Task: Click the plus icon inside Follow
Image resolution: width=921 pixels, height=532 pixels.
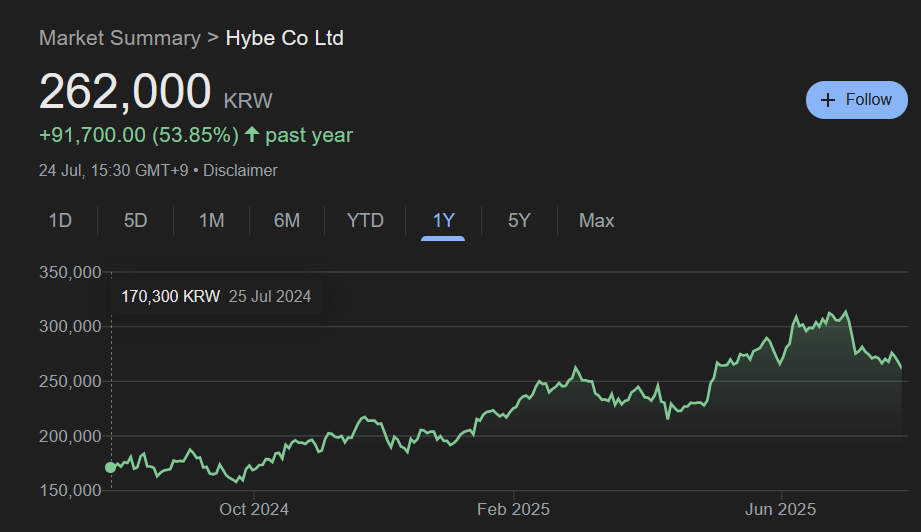Action: [828, 100]
